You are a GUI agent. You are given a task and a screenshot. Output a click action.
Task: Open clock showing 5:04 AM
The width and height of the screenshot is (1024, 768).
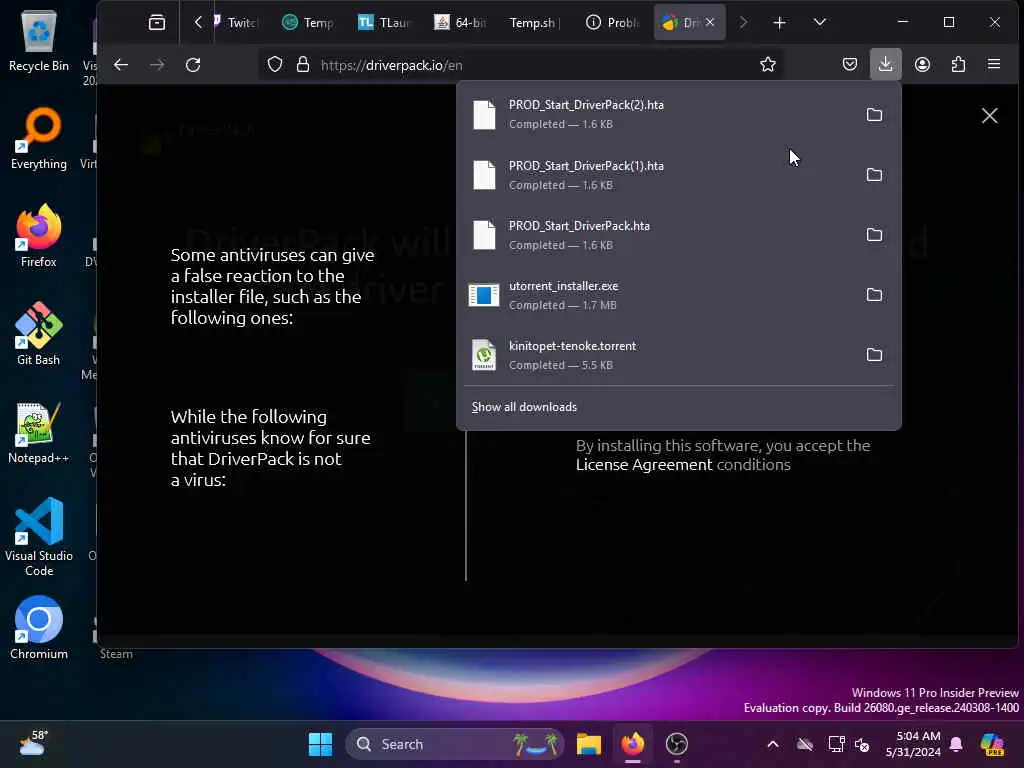tap(912, 744)
